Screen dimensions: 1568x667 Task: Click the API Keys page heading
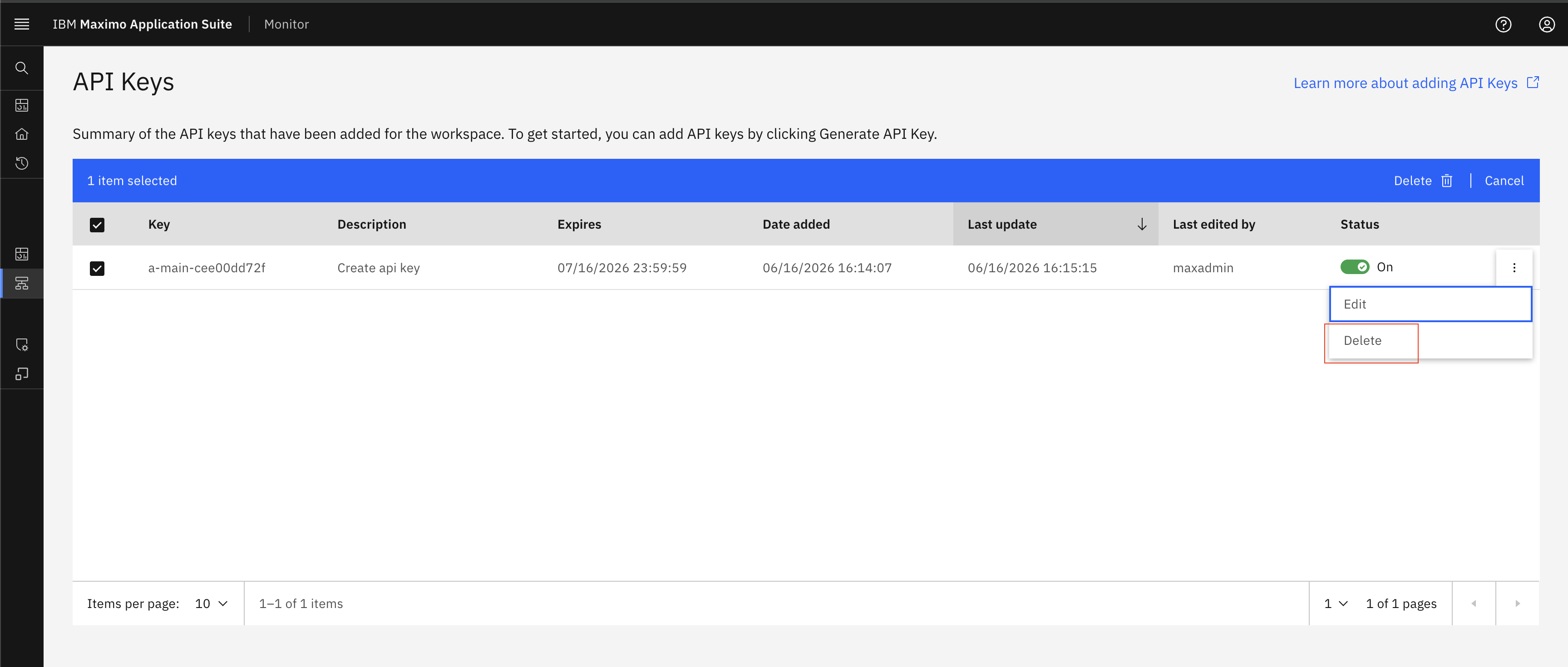(x=123, y=82)
